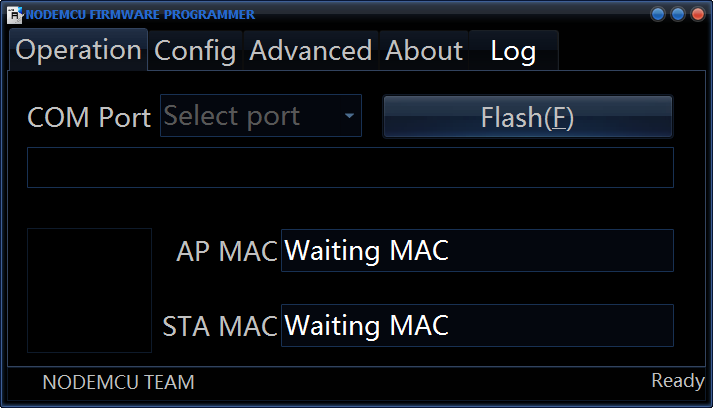Go to the Advanced tab
This screenshot has height=408, width=713.
(x=311, y=50)
